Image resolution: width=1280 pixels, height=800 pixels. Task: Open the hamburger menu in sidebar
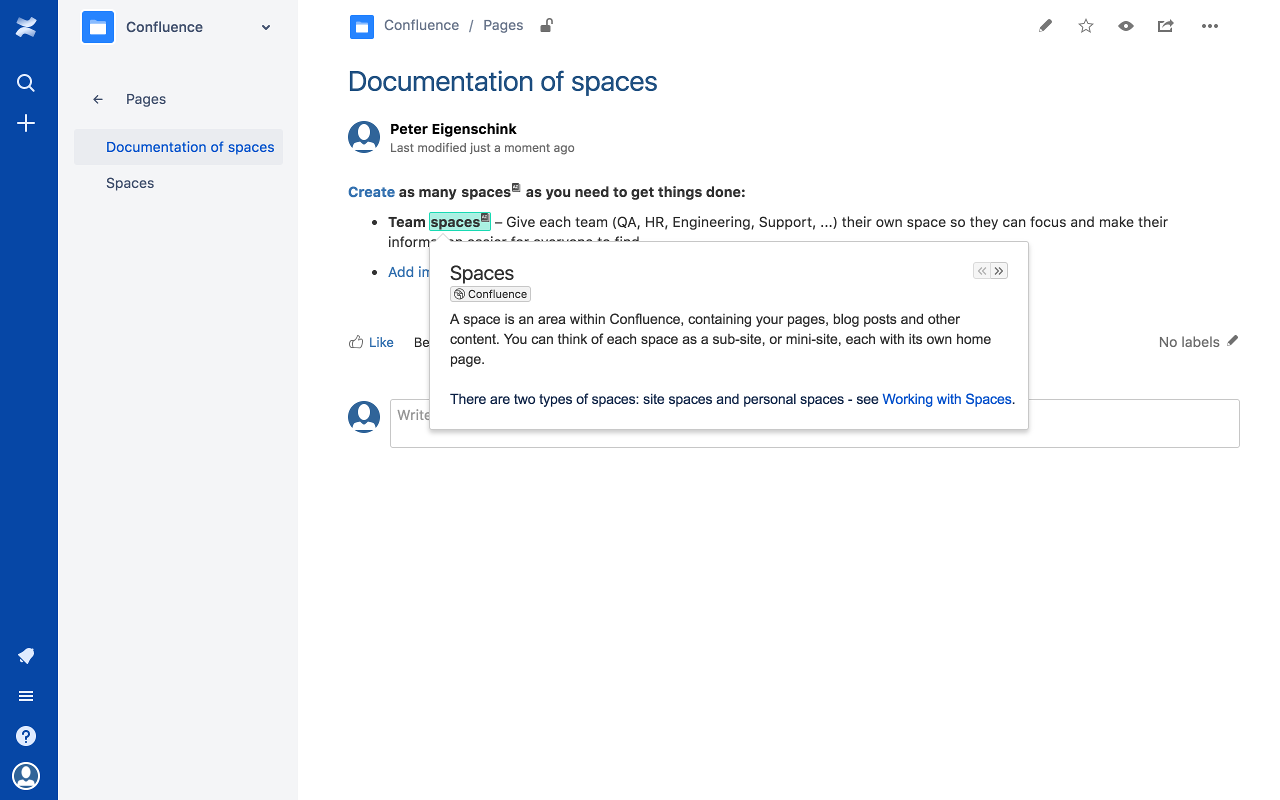(26, 695)
